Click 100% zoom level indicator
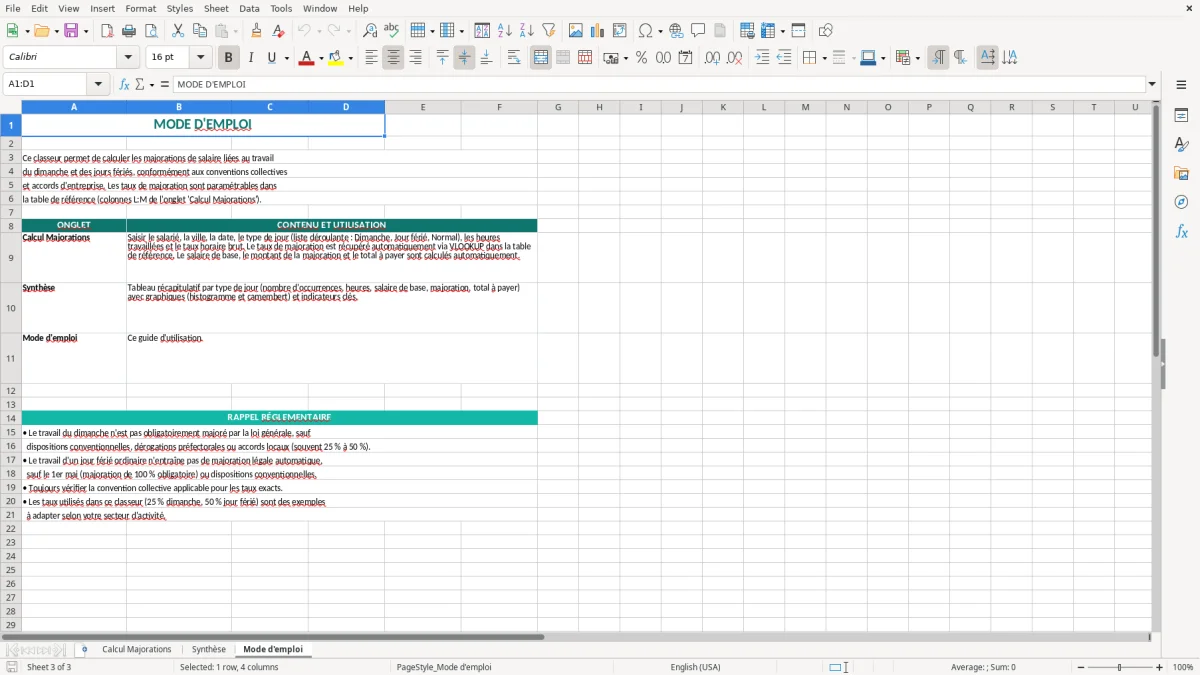The width and height of the screenshot is (1200, 675). (x=1183, y=667)
